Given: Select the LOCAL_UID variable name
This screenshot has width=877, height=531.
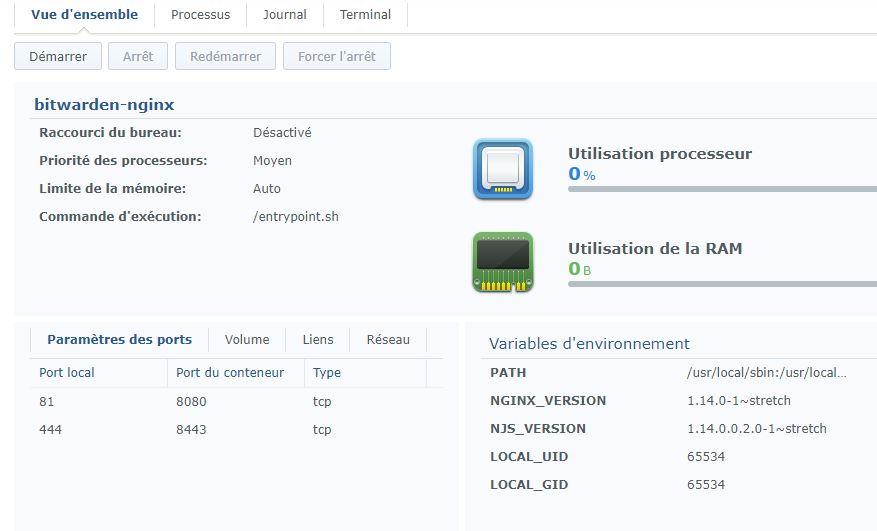Looking at the screenshot, I should pyautogui.click(x=529, y=457).
